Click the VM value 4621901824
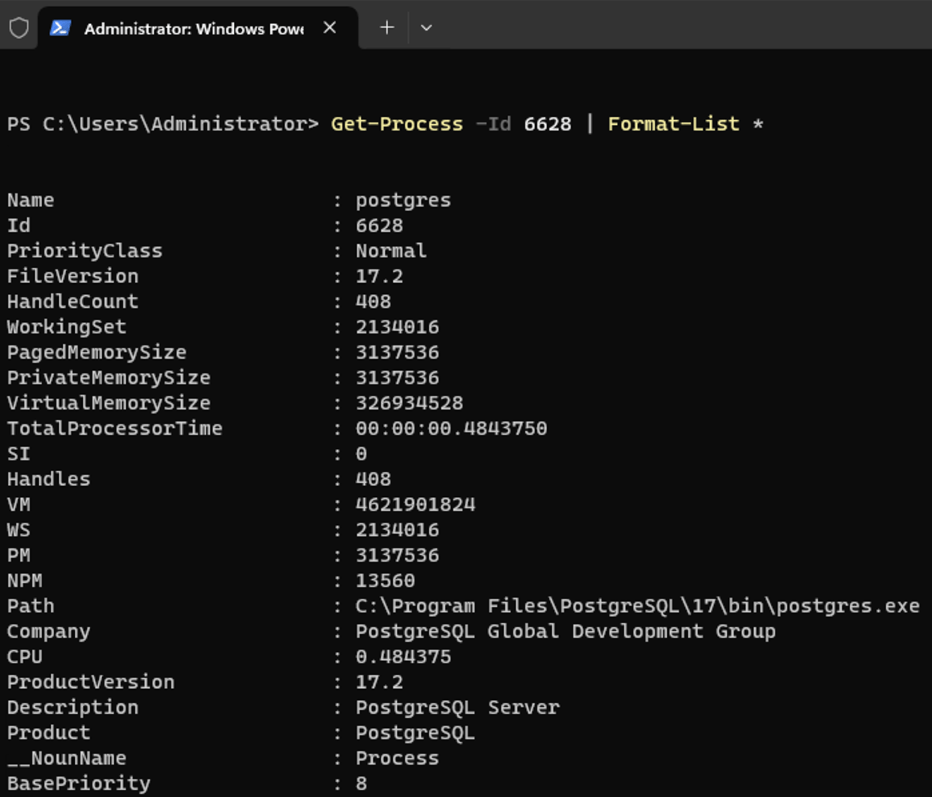 pos(415,505)
